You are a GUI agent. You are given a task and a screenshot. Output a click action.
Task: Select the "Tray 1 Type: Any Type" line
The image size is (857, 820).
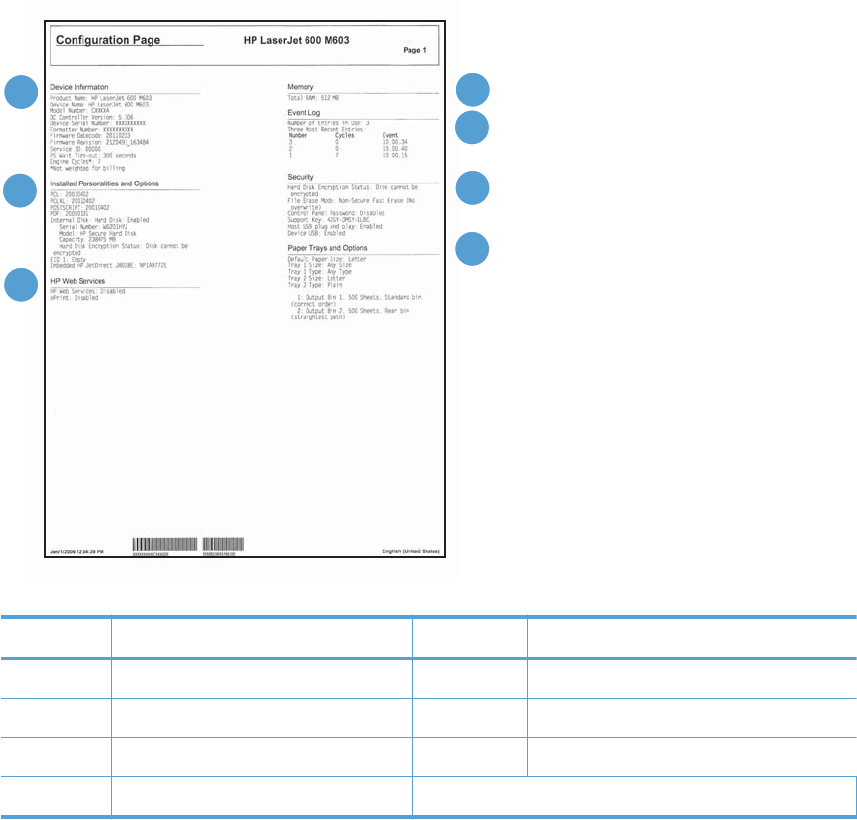320,272
